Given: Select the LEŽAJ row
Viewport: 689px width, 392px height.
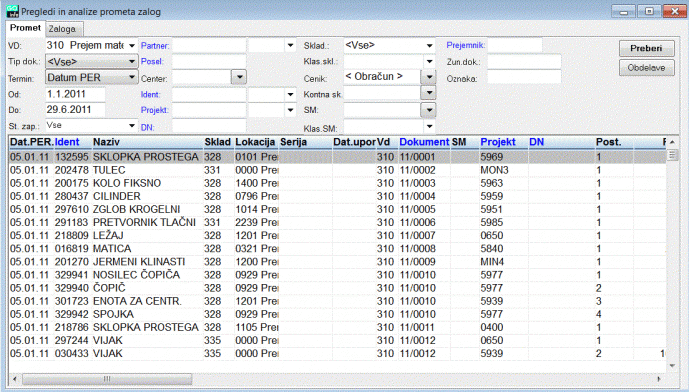Looking at the screenshot, I should (337, 236).
